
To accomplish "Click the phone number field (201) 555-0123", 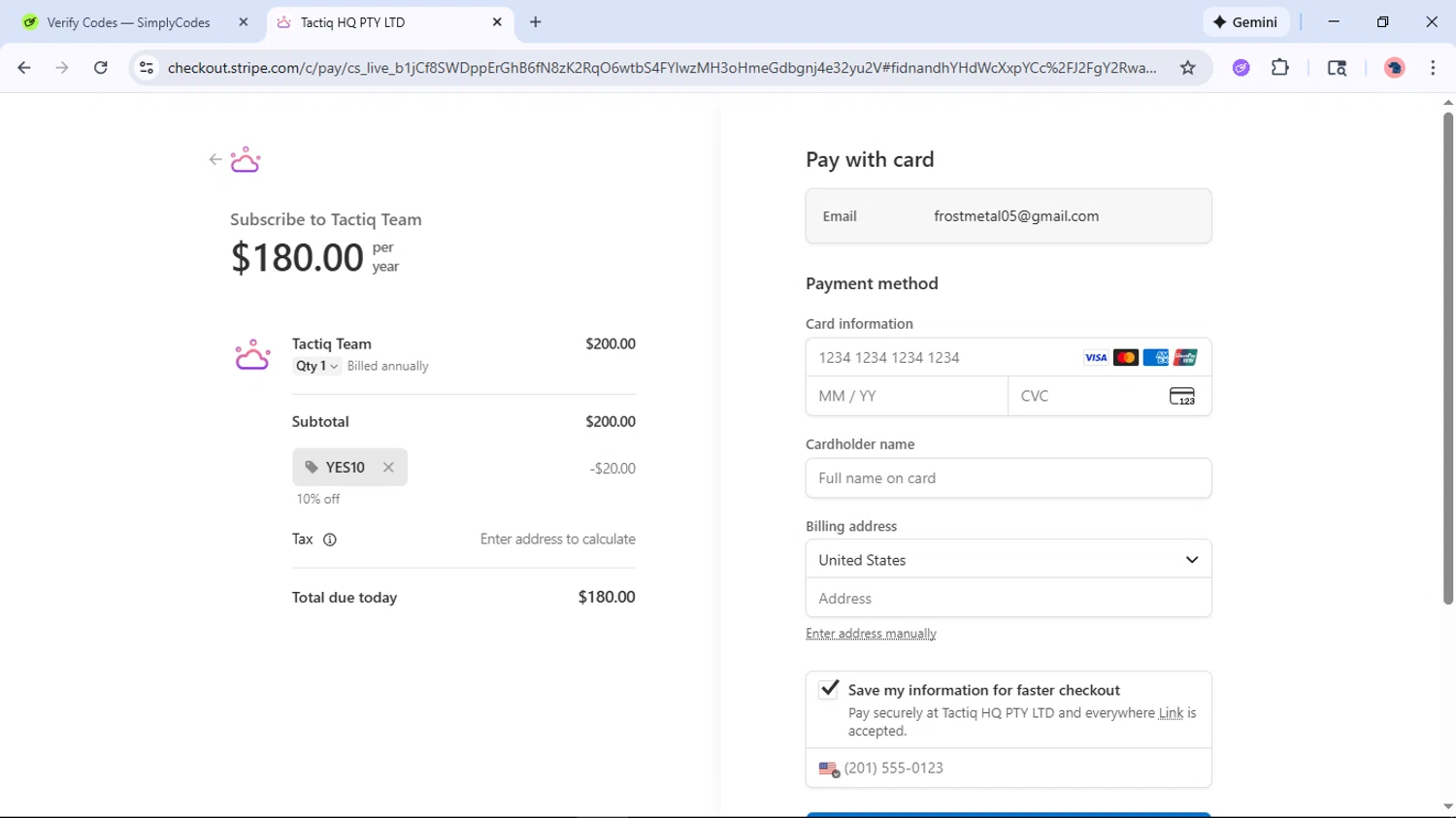I will click(1009, 769).
